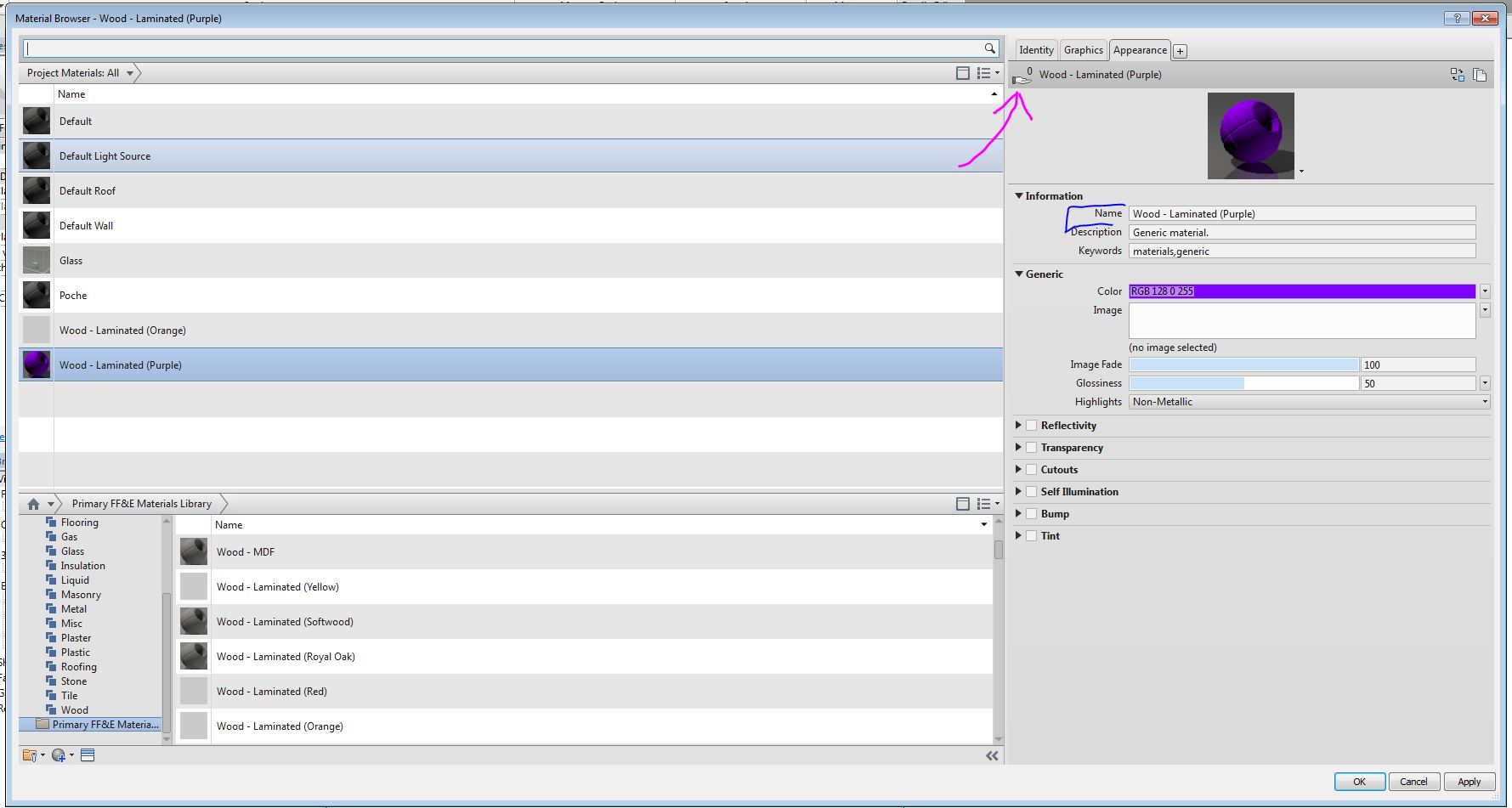Toggle the library panel view icon

pyautogui.click(x=963, y=504)
